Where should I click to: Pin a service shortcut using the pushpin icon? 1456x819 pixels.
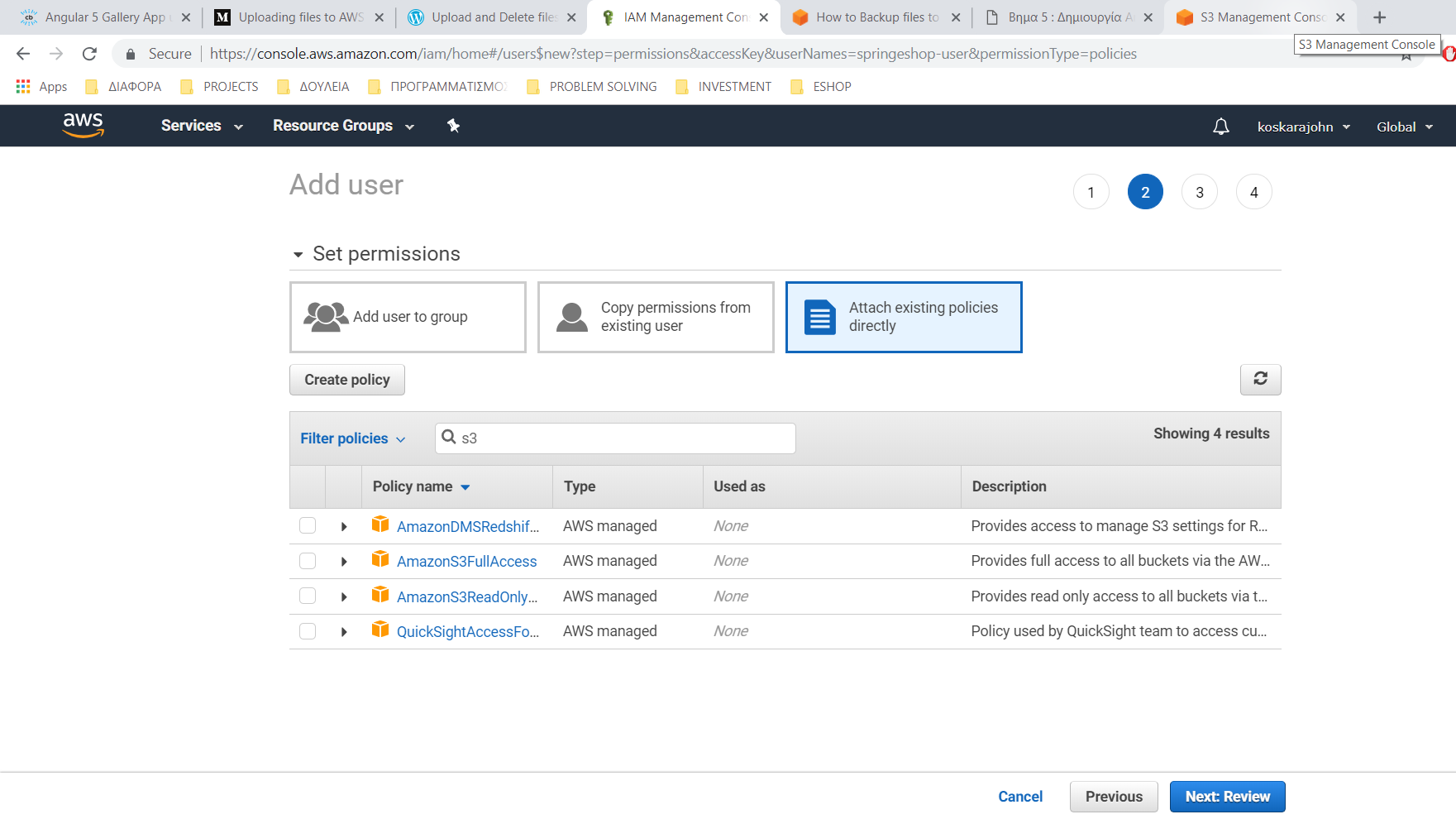453,126
